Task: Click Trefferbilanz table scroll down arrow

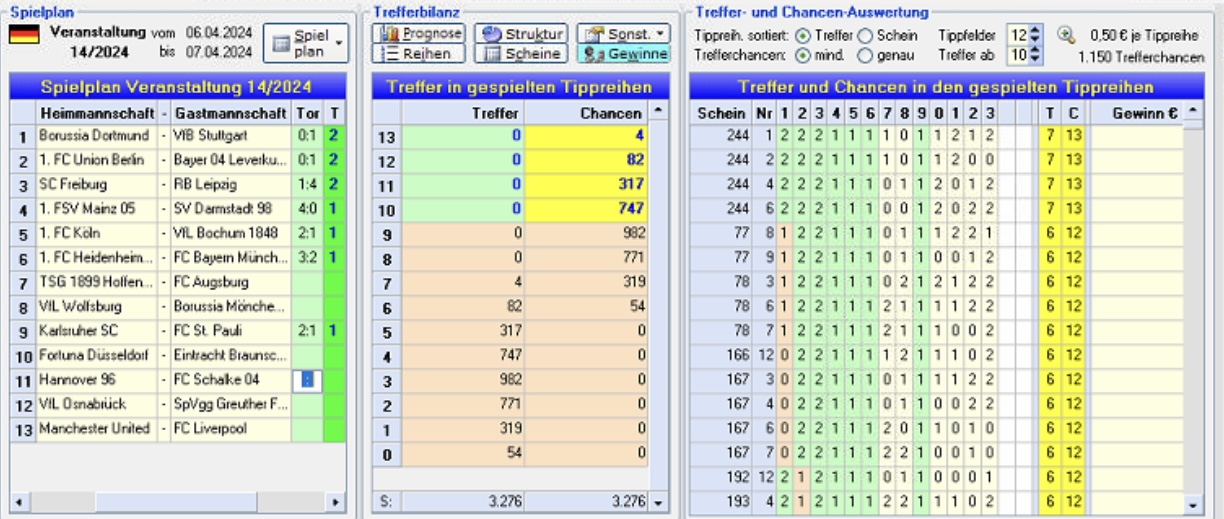Action: tap(656, 502)
